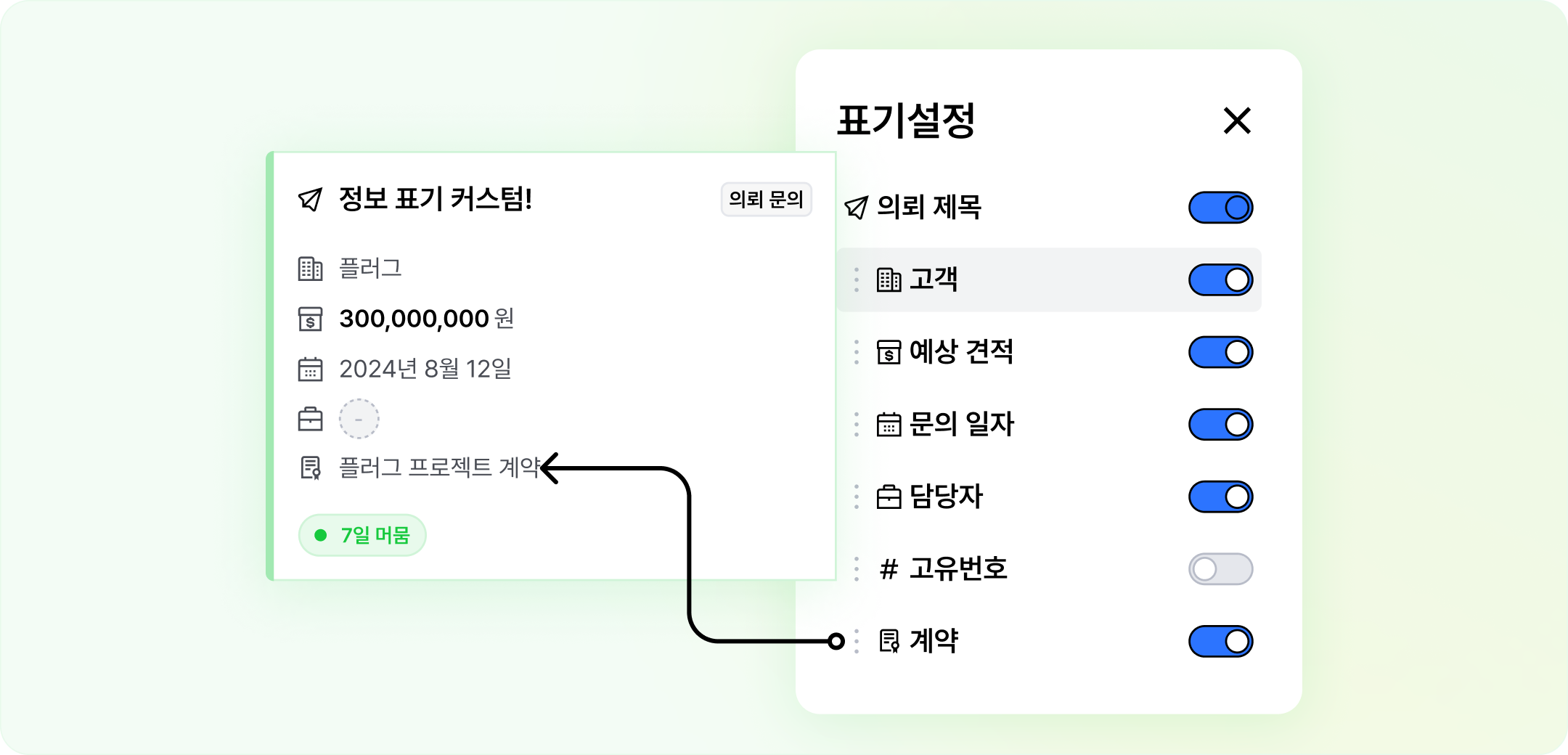The width and height of the screenshot is (1568, 755).
Task: Click the 의뢰 문의 tag button
Action: 766,199
